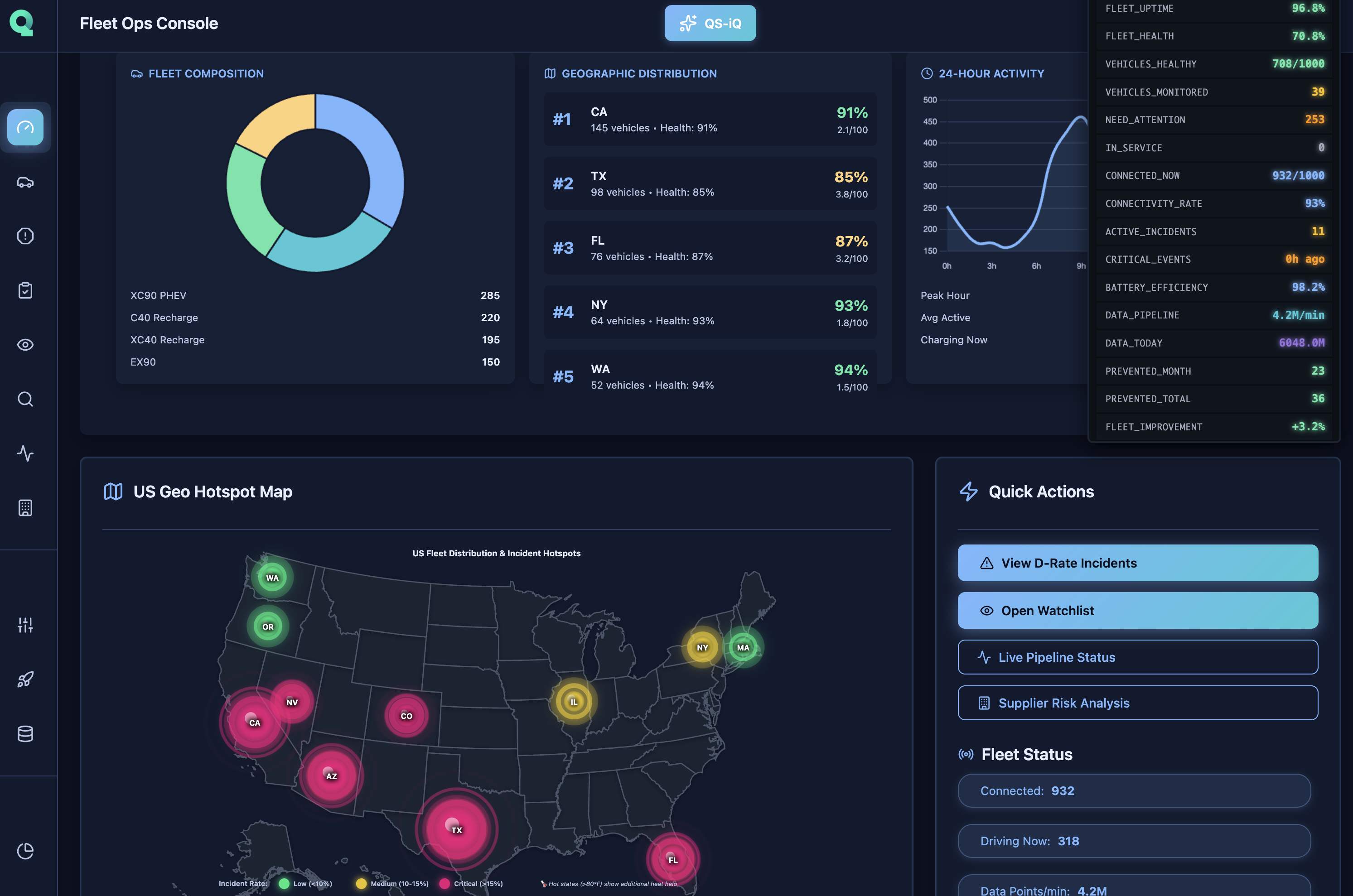Viewport: 1353px width, 896px height.
Task: Click the rocket sidebar icon
Action: coord(25,679)
